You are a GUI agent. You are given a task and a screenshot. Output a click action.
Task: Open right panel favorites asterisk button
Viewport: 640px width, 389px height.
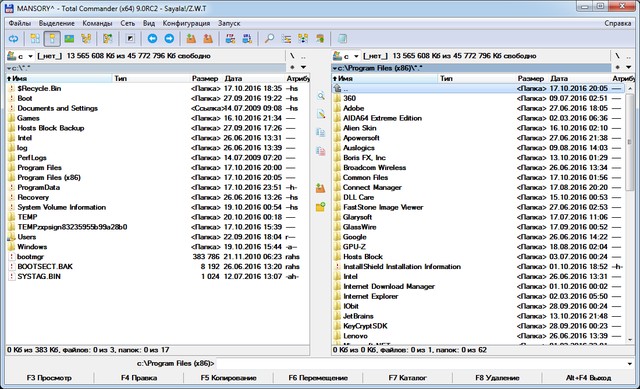point(617,67)
